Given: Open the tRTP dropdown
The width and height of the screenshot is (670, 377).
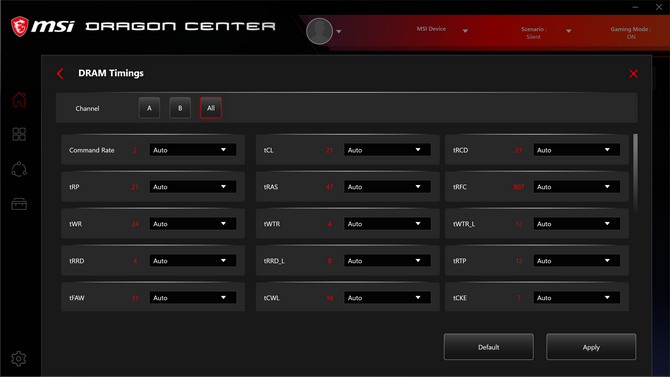Looking at the screenshot, I should pos(576,261).
